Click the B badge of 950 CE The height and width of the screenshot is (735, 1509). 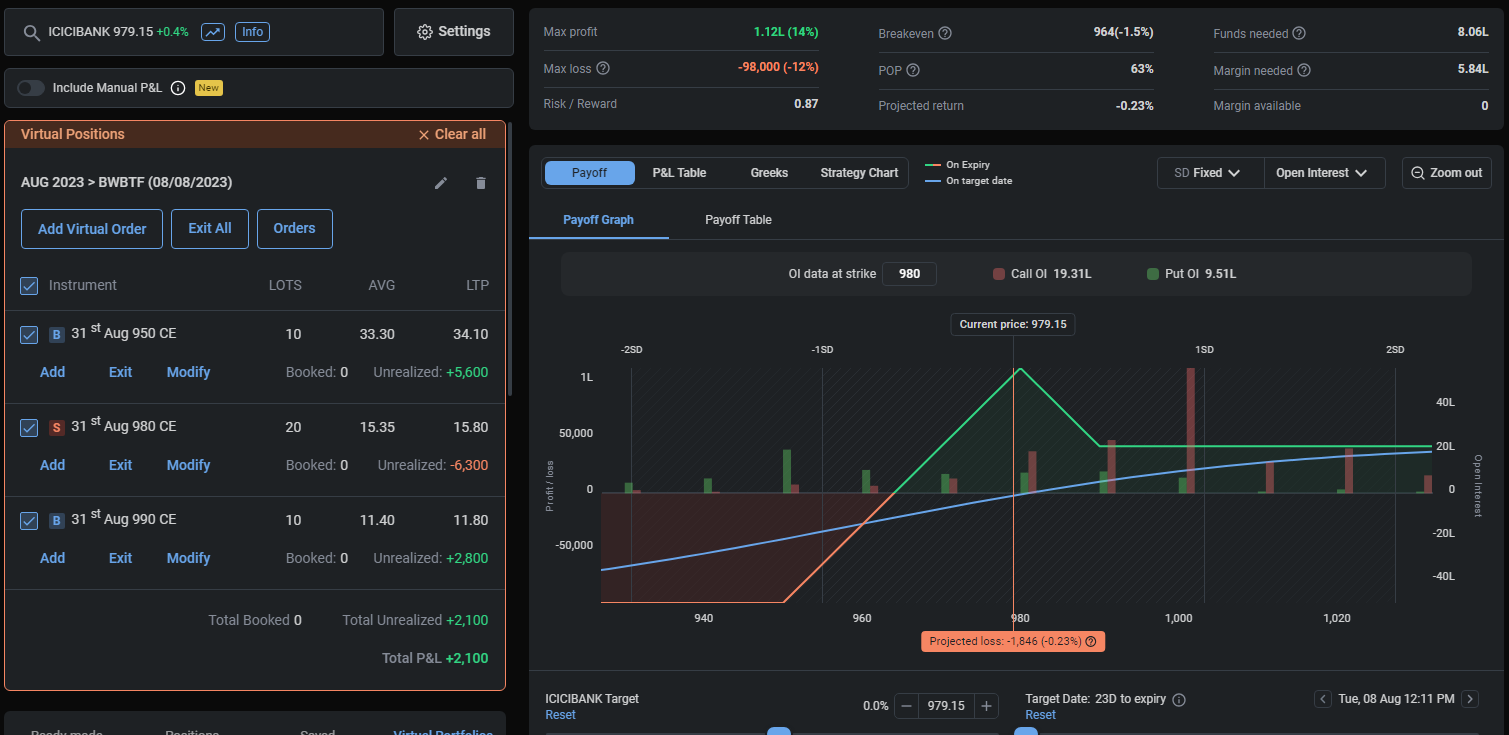pyautogui.click(x=57, y=335)
